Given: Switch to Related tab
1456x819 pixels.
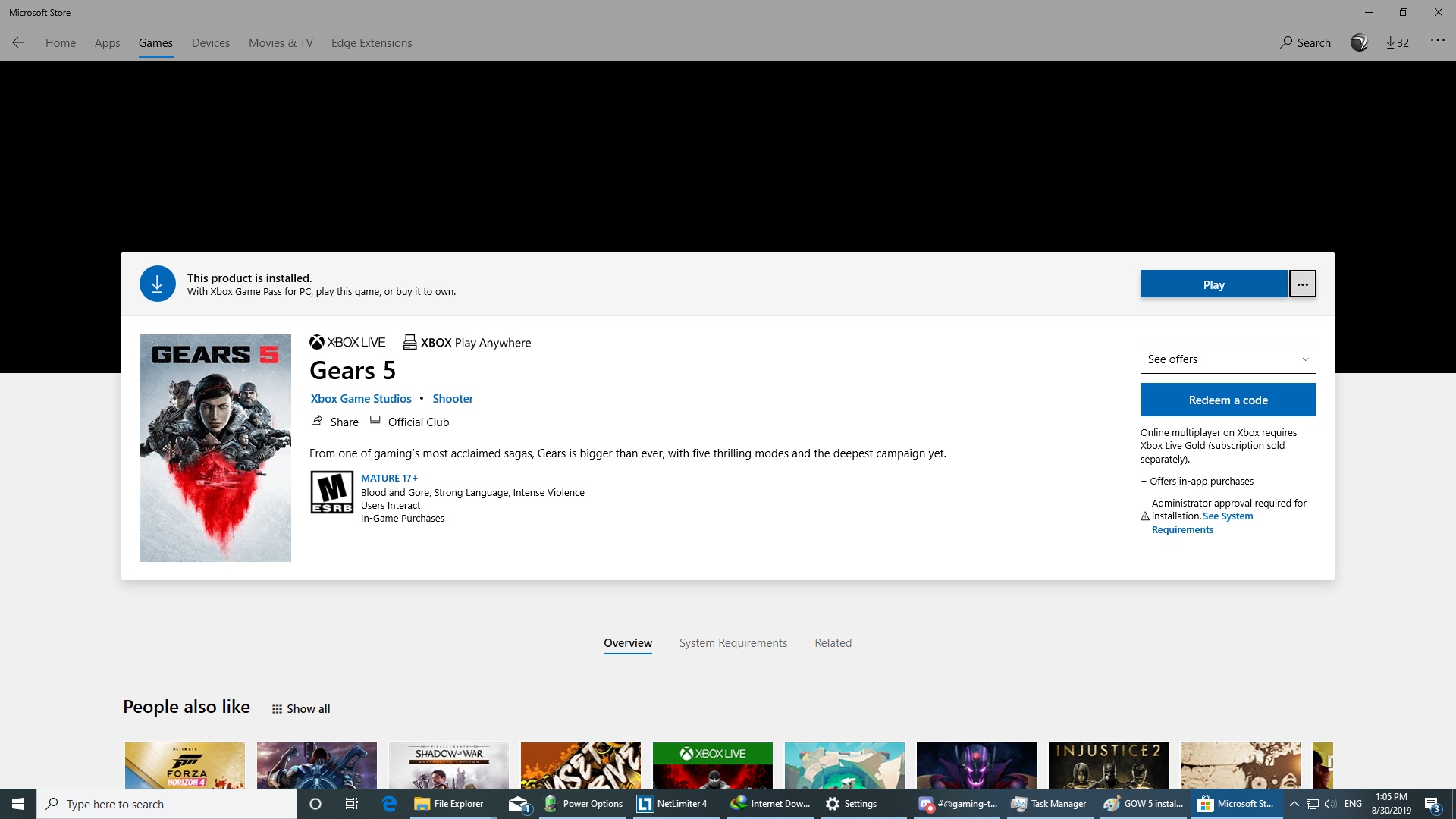Looking at the screenshot, I should [833, 643].
